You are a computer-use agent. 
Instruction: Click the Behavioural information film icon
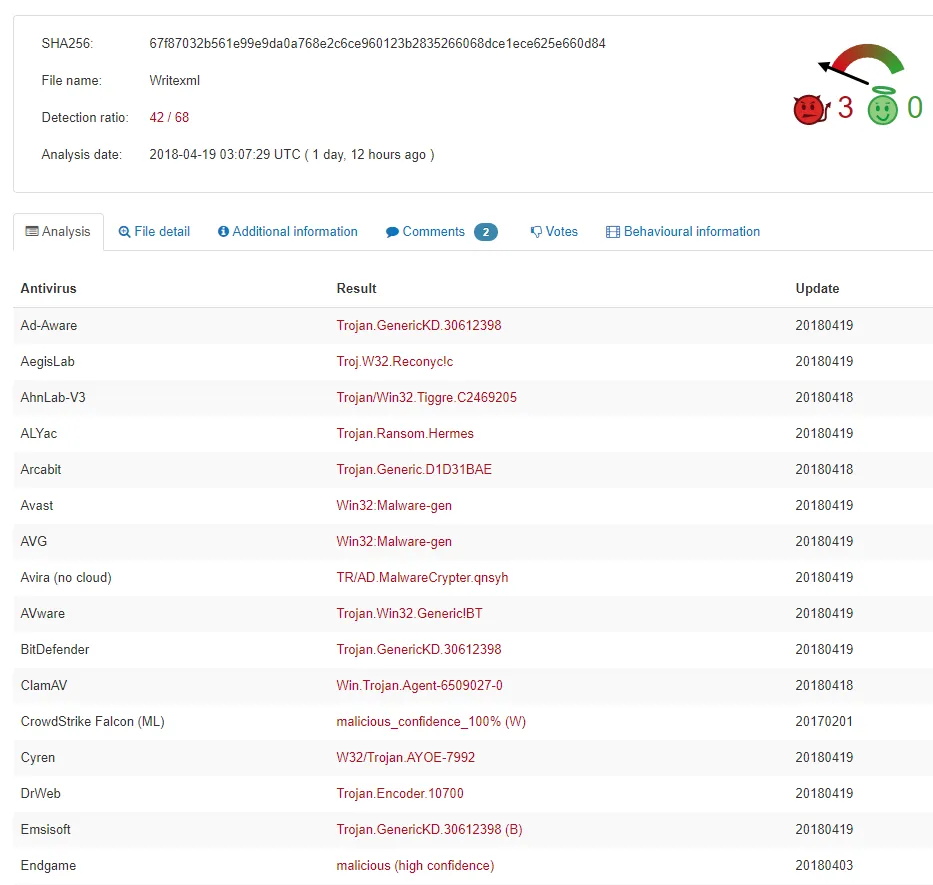[x=613, y=232]
